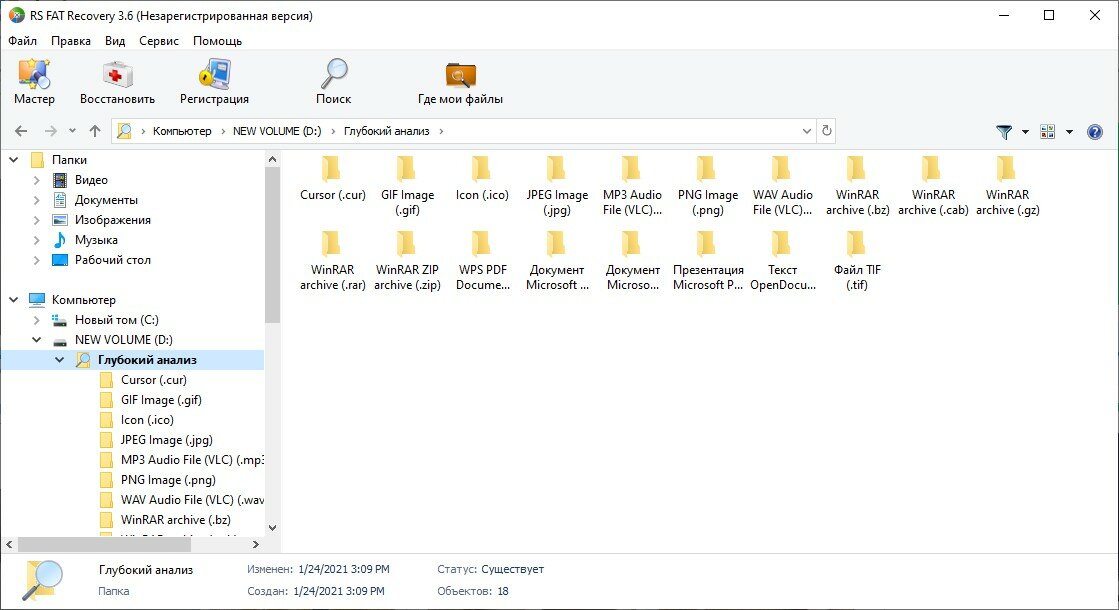Screen dimensions: 1119x610
Task: Click the Компьютер breadcrumb segment
Action: tap(182, 131)
